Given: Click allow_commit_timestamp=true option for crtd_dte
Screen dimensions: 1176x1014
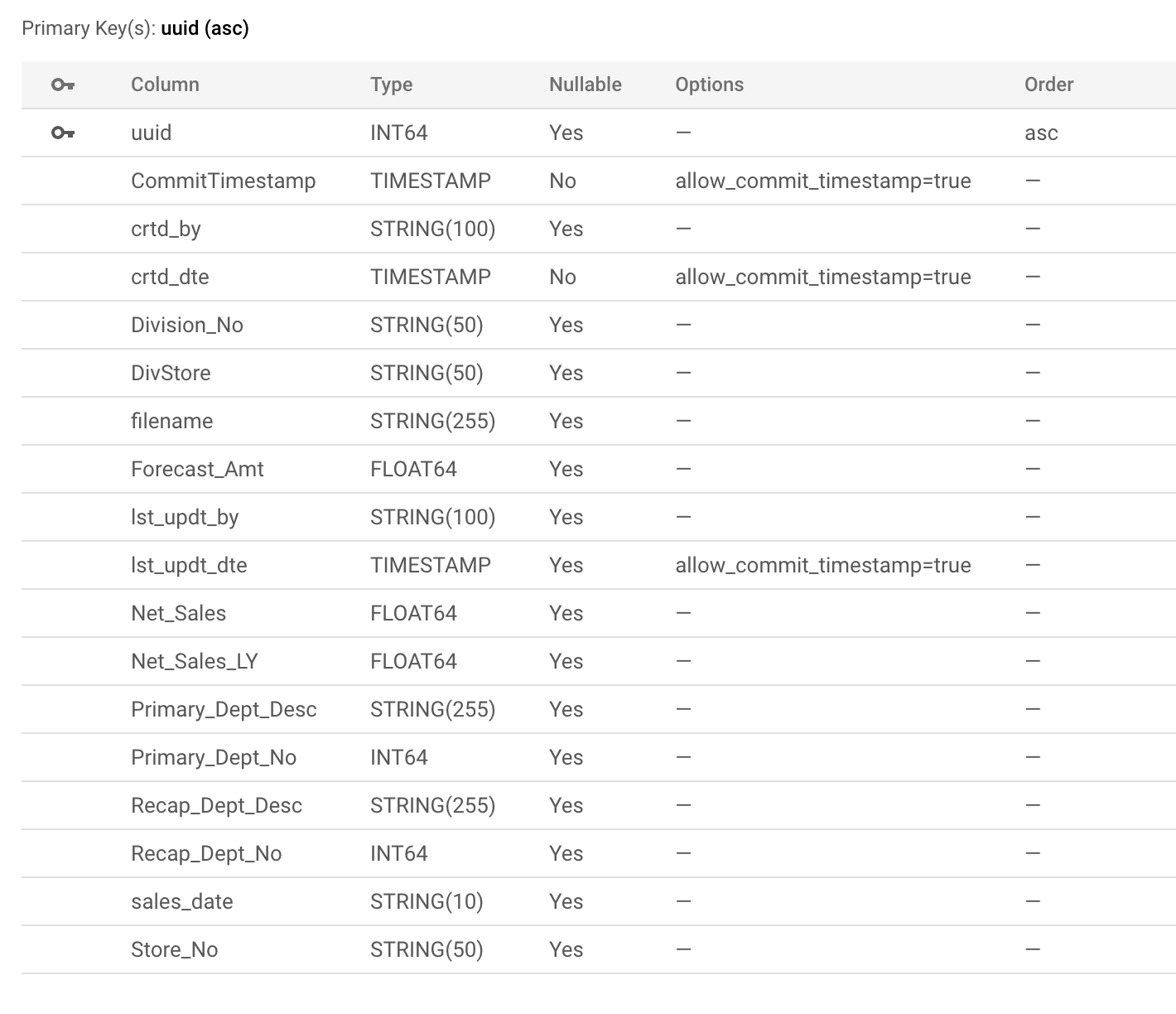Looking at the screenshot, I should click(823, 277).
